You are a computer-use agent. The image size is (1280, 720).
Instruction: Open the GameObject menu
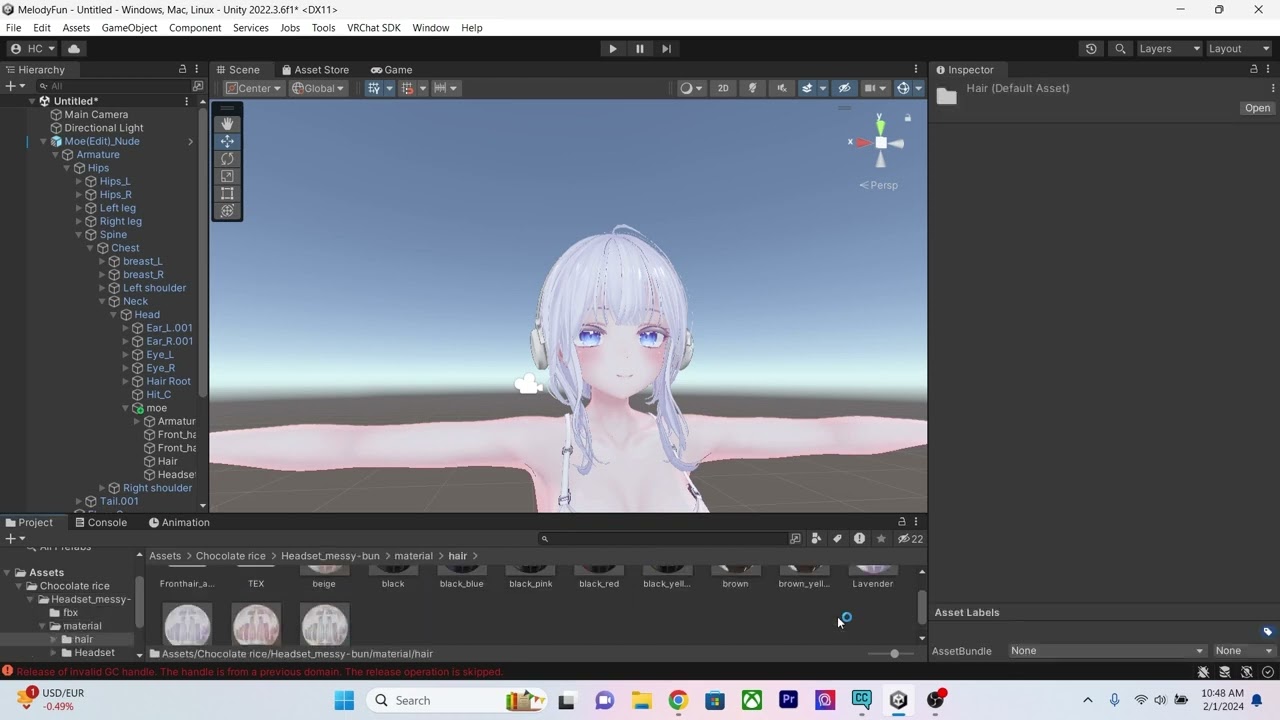coord(130,28)
